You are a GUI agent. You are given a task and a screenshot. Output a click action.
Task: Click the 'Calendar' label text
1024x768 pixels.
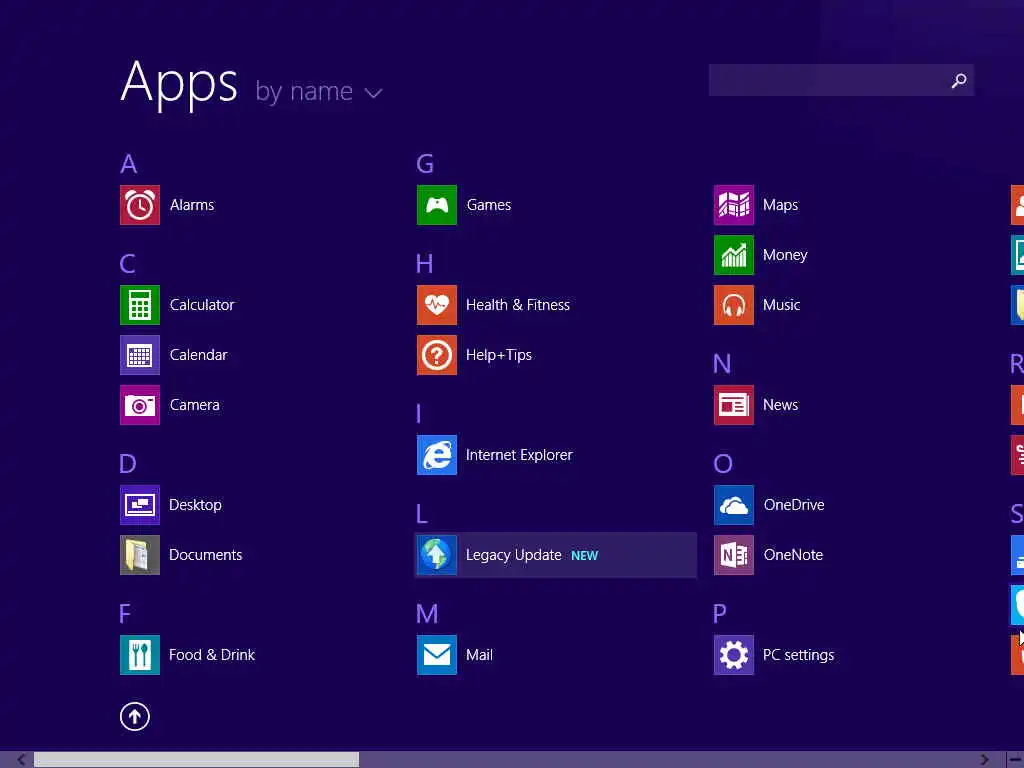click(199, 355)
